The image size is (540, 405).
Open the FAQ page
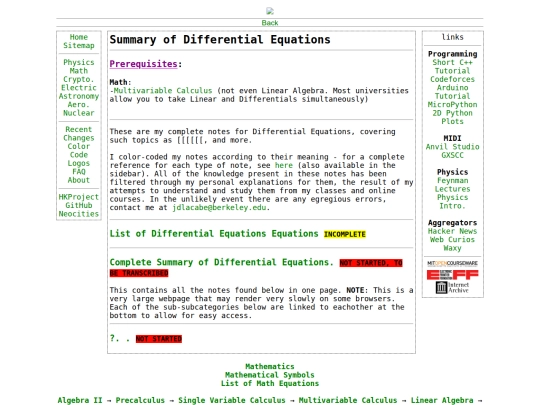click(x=79, y=172)
